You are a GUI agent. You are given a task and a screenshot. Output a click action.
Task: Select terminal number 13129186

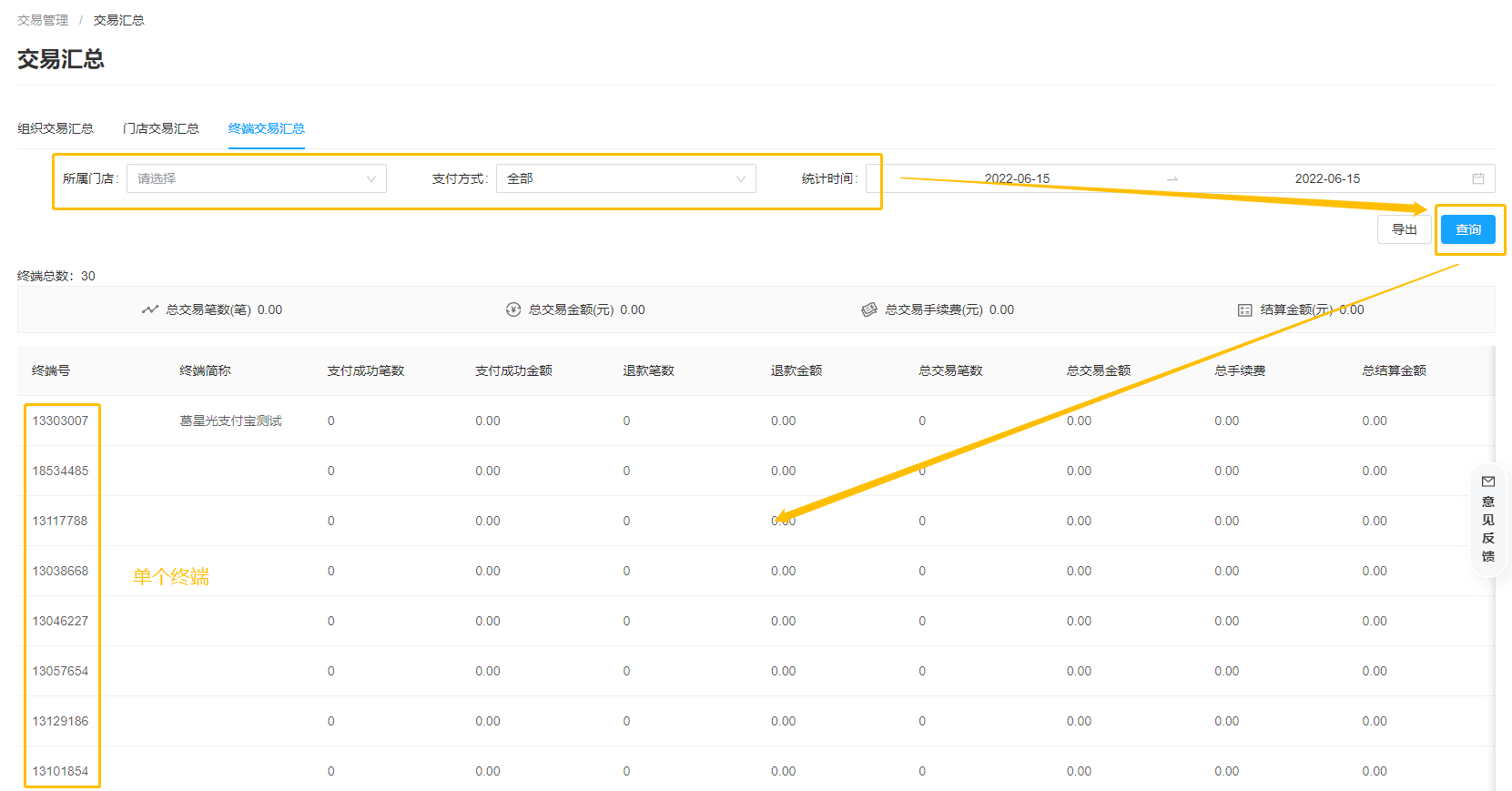(60, 721)
